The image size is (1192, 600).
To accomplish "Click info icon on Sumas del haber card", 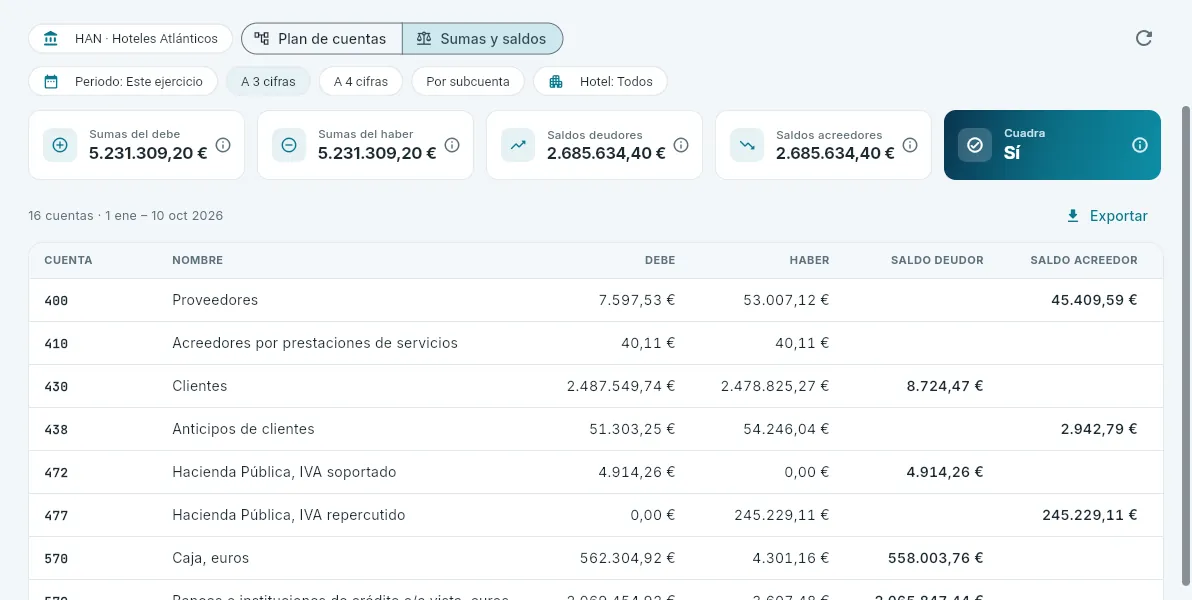I will 452,144.
